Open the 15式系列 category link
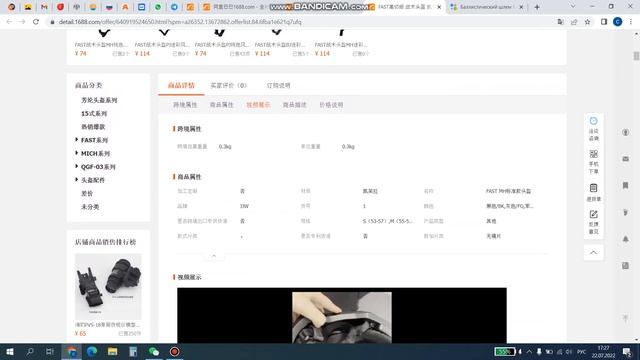 [x=94, y=113]
